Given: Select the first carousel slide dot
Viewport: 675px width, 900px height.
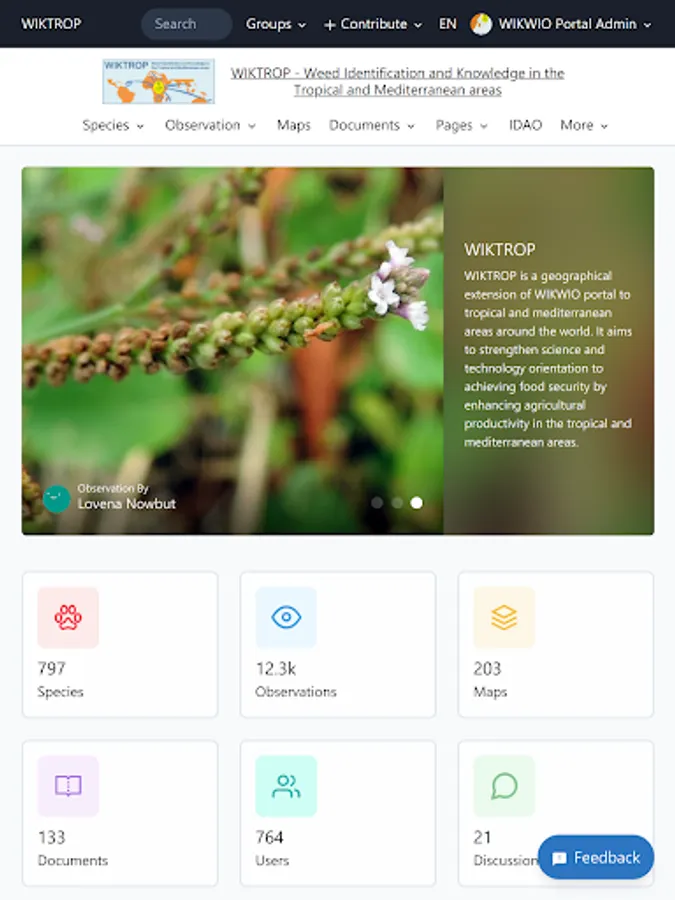Looking at the screenshot, I should click(377, 503).
